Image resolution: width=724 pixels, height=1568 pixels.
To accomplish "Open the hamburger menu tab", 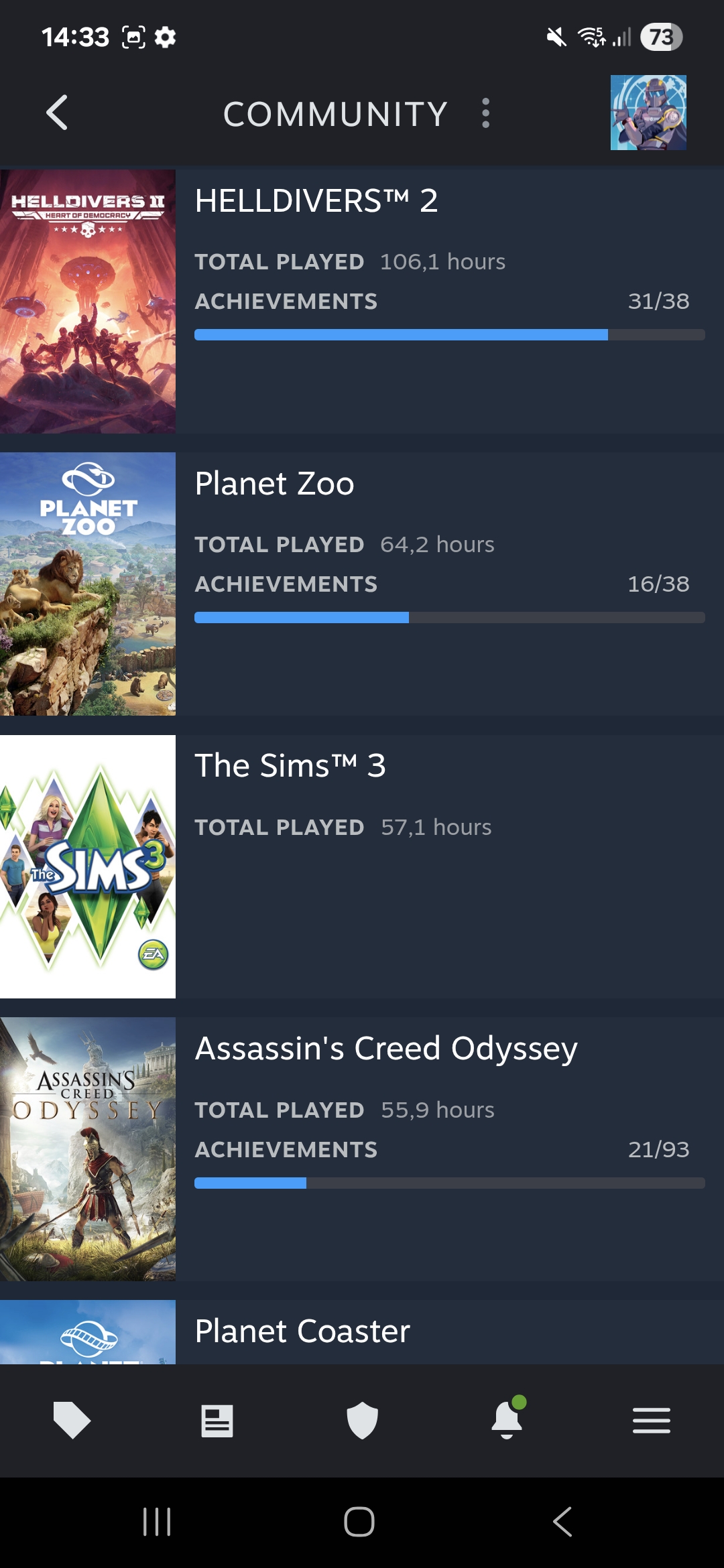I will pos(652,1421).
